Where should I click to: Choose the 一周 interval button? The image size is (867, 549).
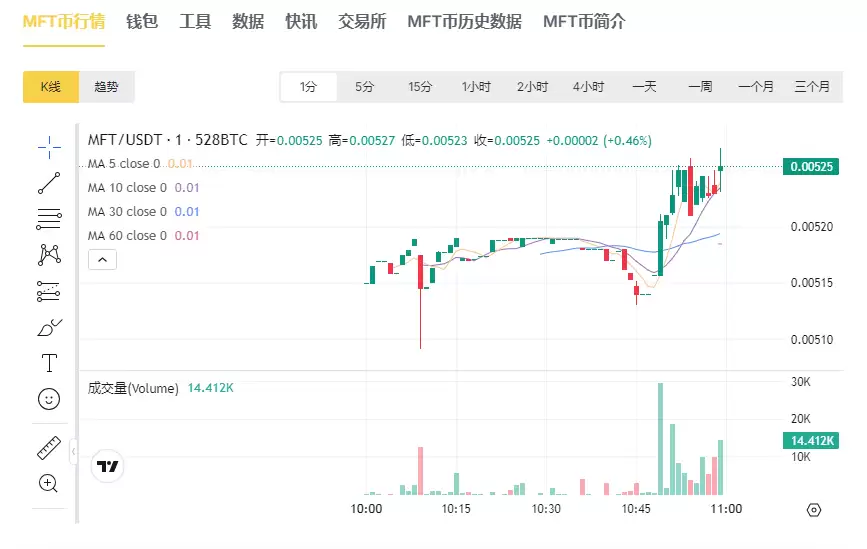coord(700,87)
